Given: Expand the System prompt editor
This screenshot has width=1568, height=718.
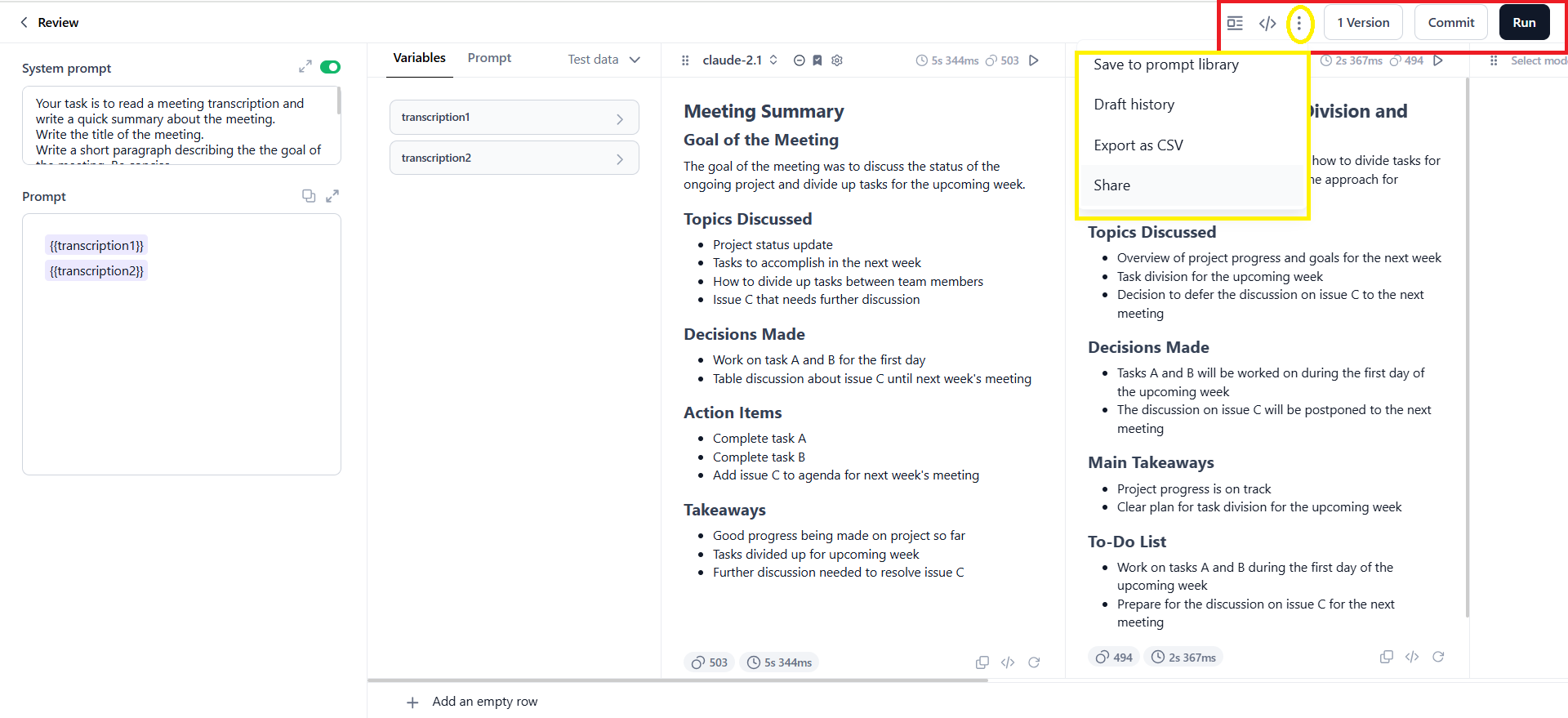Looking at the screenshot, I should pyautogui.click(x=305, y=67).
